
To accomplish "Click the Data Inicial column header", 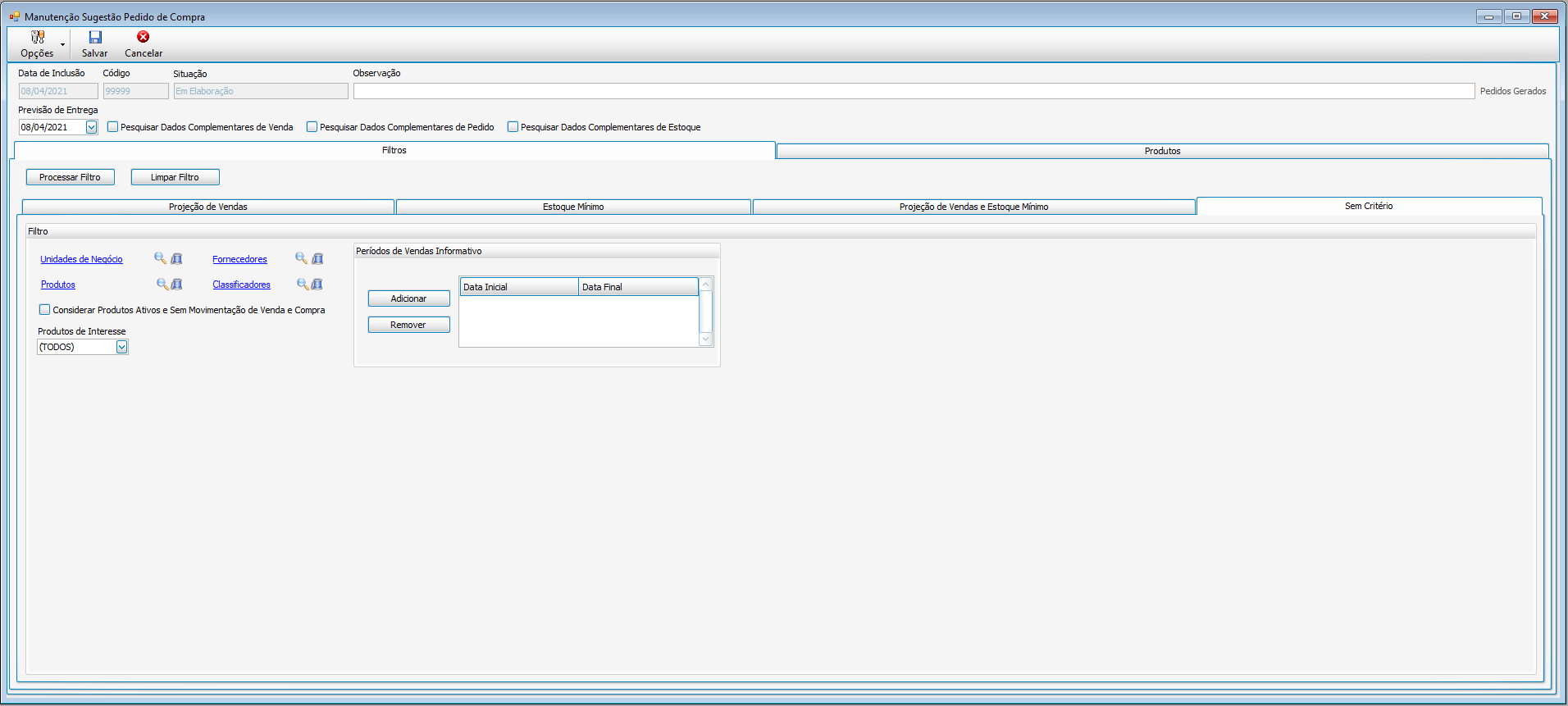I will (x=519, y=287).
